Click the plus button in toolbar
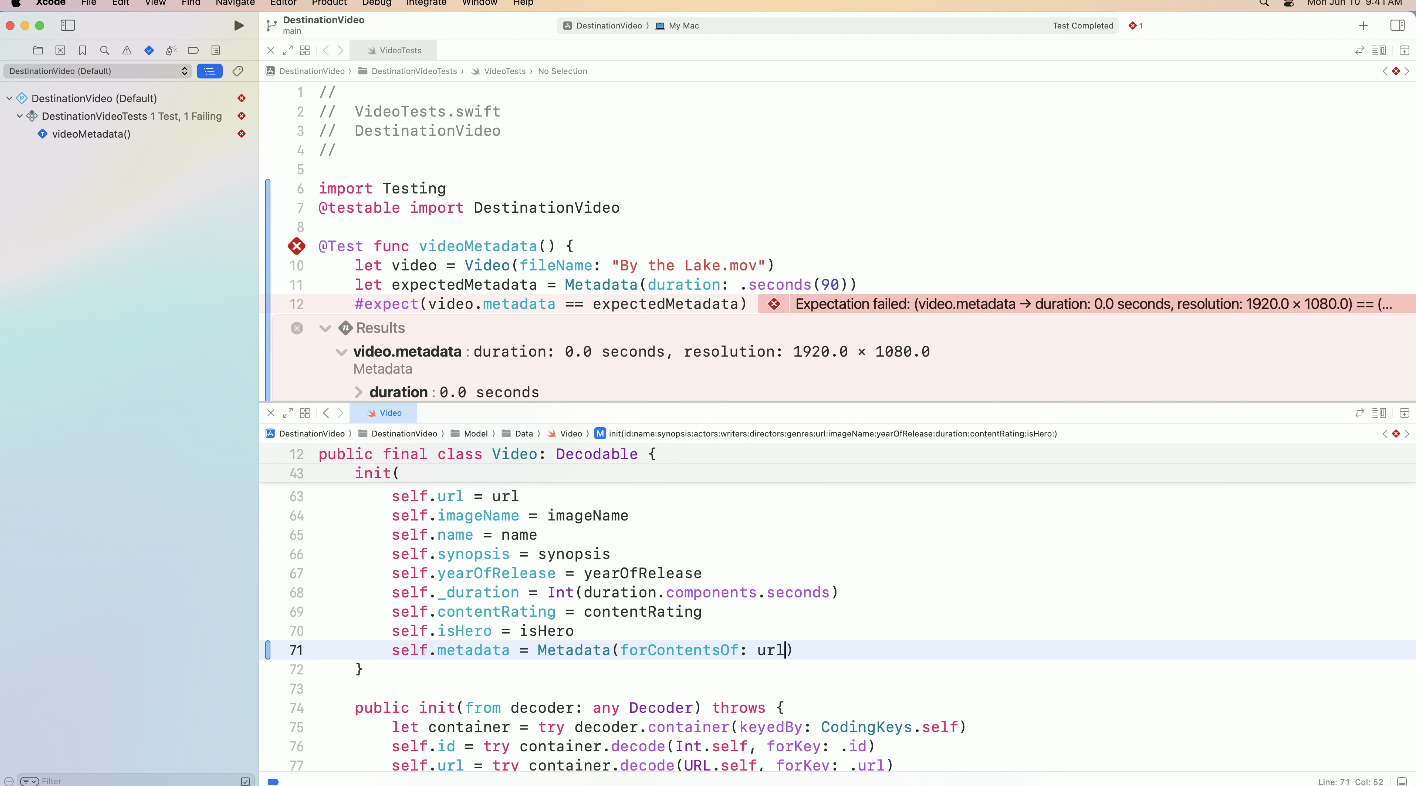This screenshot has height=786, width=1416. pos(1363,26)
